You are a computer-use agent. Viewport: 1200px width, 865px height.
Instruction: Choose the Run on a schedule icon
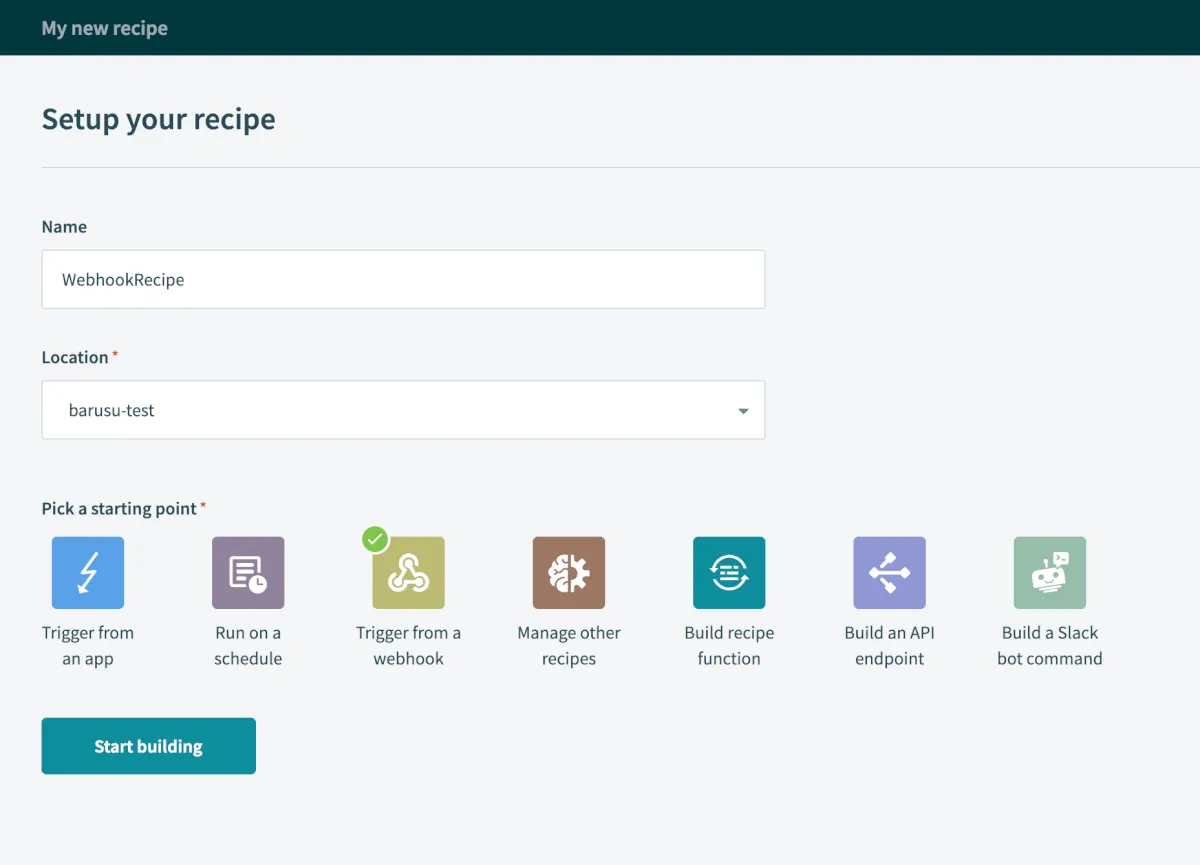[248, 573]
